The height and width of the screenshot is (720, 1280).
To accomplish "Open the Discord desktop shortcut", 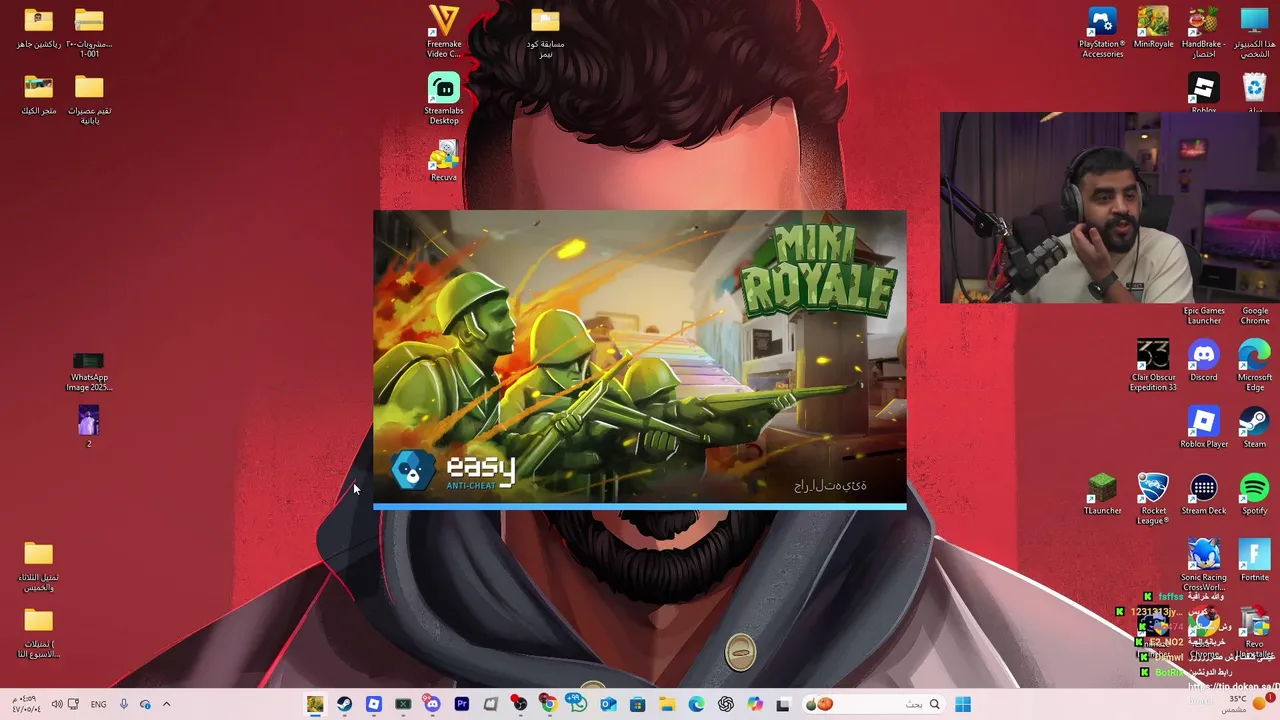I will (1203, 360).
